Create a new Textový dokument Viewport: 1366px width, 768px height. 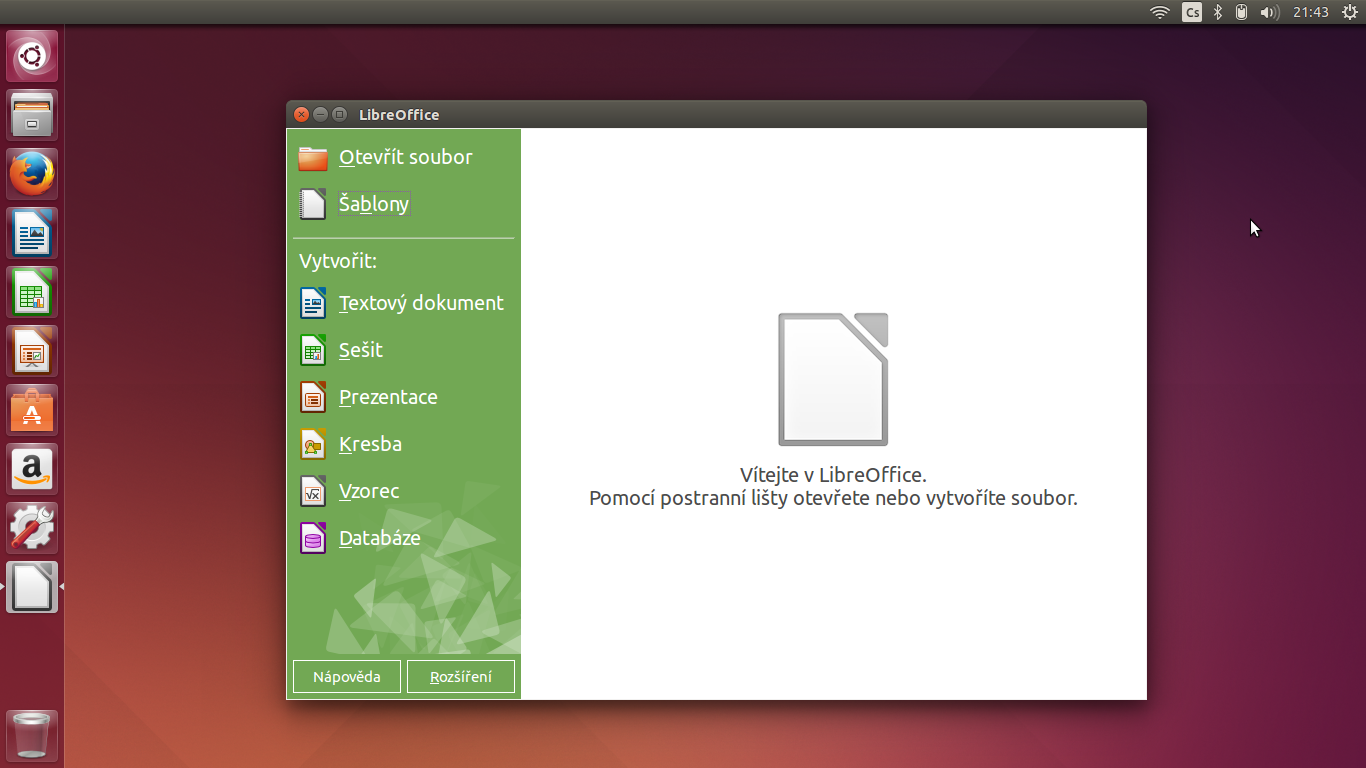click(420, 303)
